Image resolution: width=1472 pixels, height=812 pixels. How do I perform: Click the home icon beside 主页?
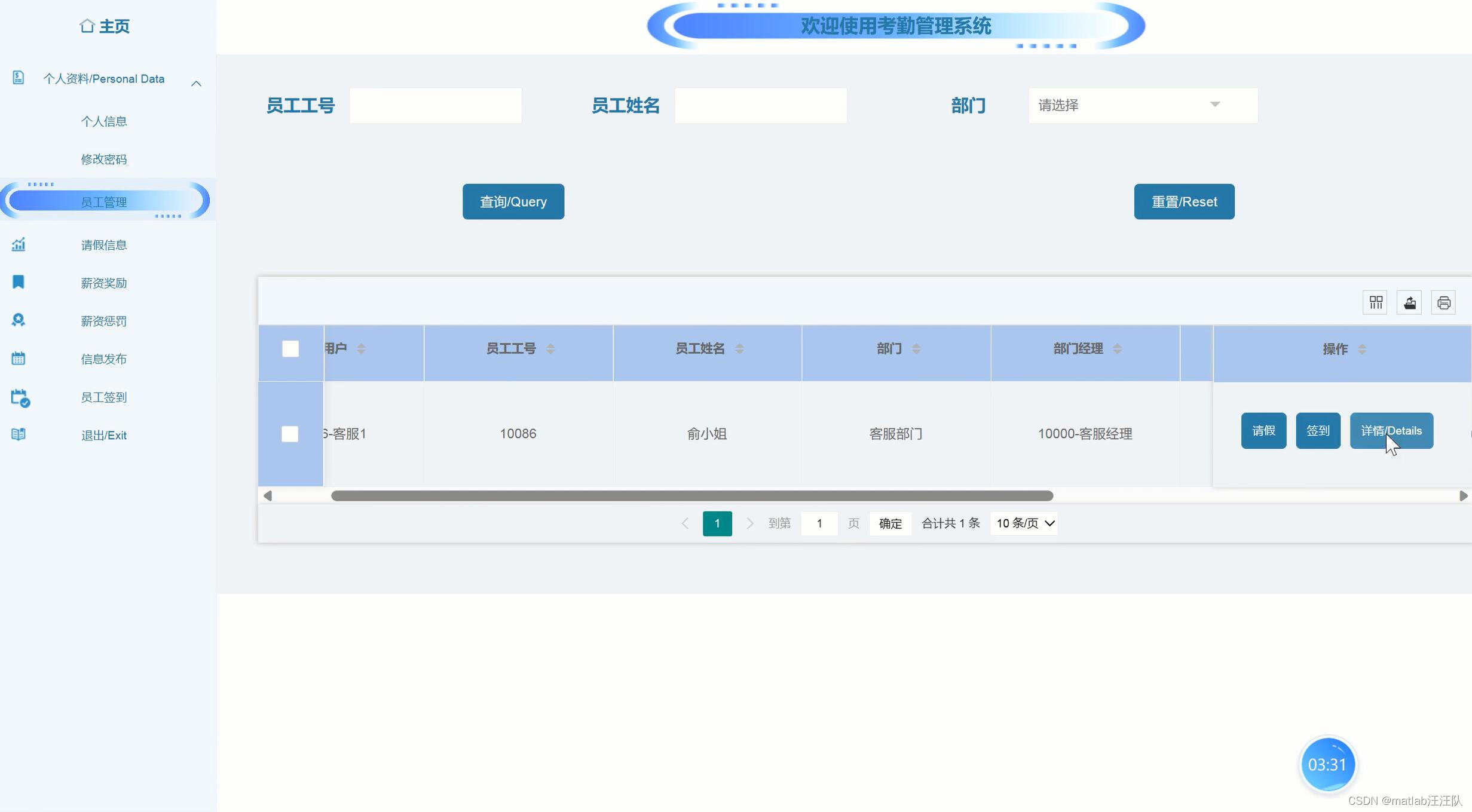[87, 26]
